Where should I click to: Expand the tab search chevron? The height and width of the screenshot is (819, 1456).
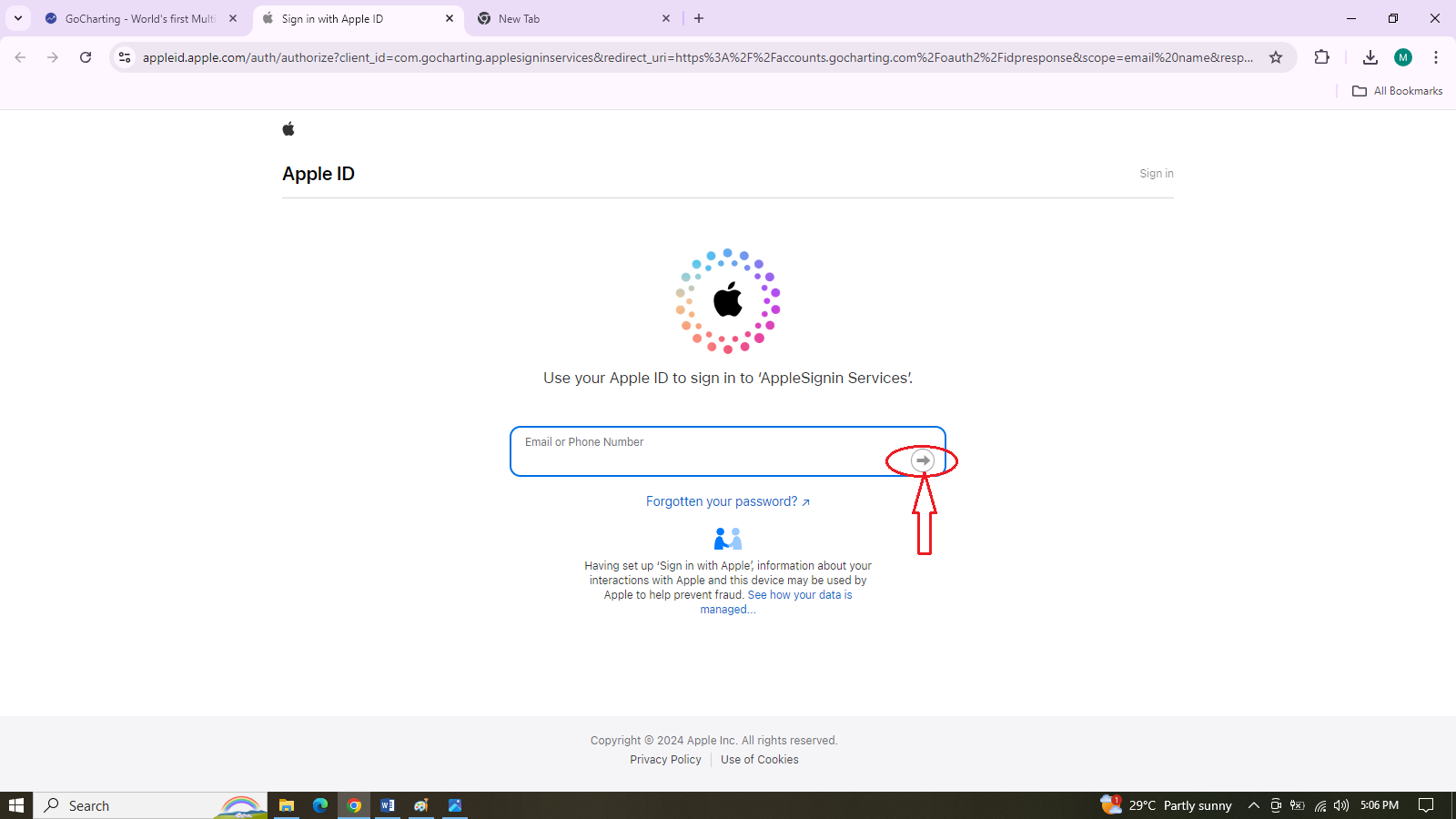coord(17,18)
